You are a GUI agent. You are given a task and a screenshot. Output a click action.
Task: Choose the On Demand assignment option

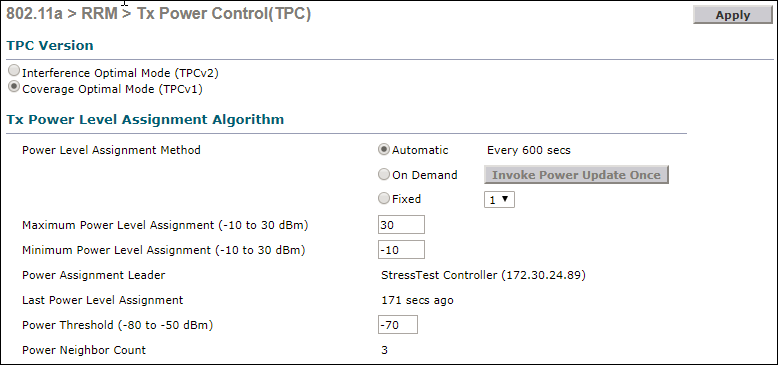(x=384, y=174)
